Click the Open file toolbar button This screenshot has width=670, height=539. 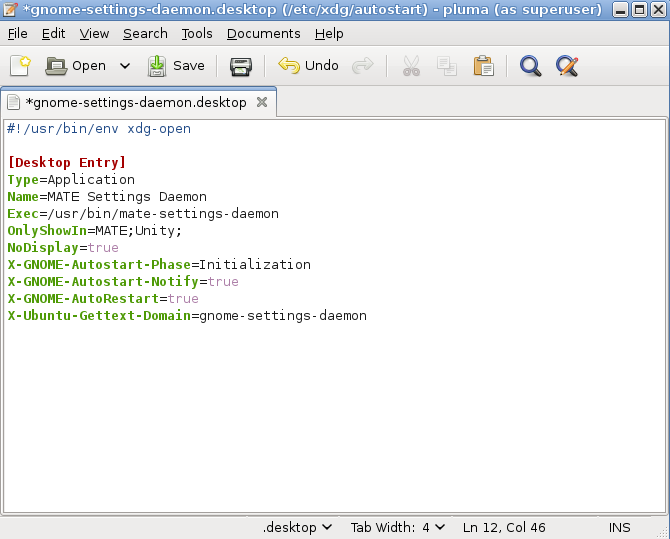tap(76, 66)
